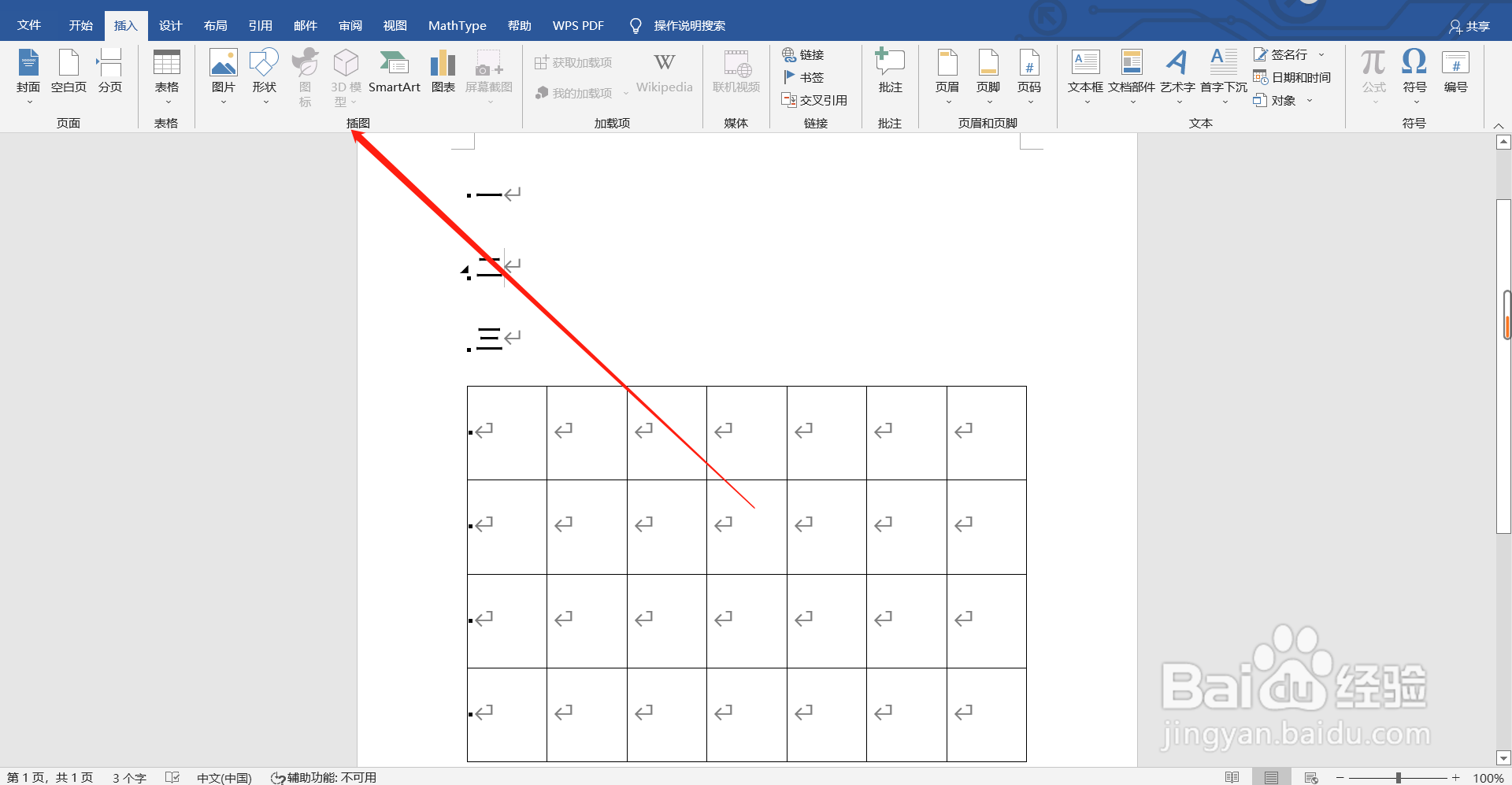Viewport: 1512px width, 785px height.
Task: Insert a cross-reference (交叉引用)
Action: [814, 100]
